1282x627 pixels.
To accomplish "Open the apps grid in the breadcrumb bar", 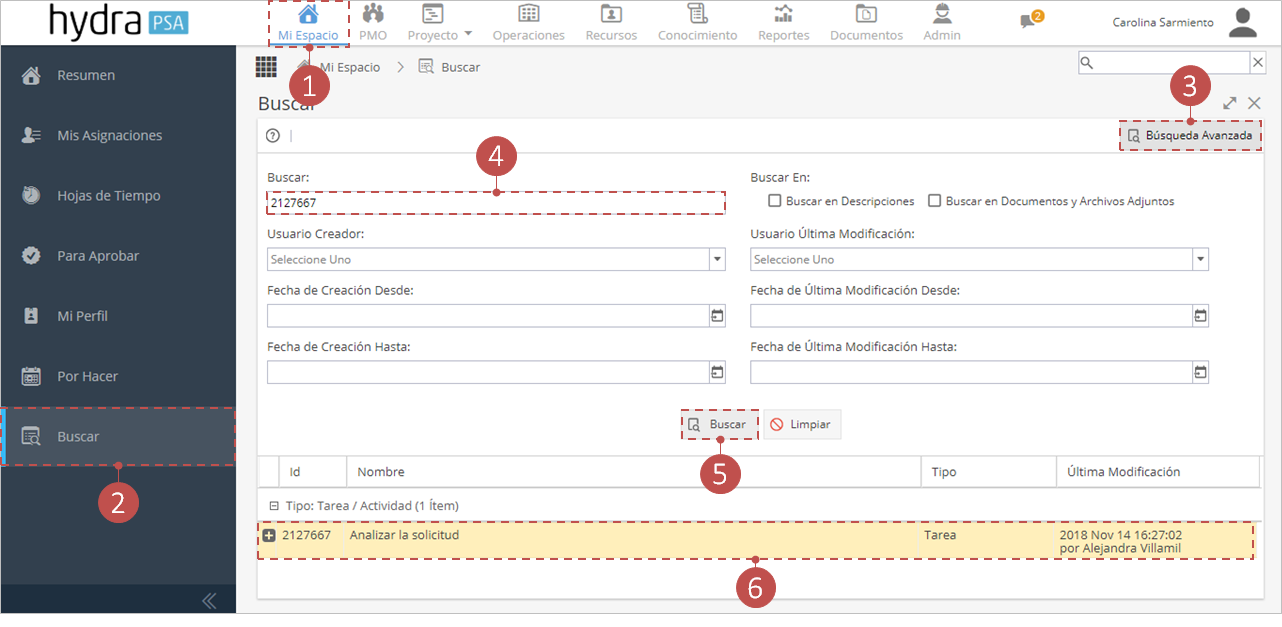I will coord(266,66).
